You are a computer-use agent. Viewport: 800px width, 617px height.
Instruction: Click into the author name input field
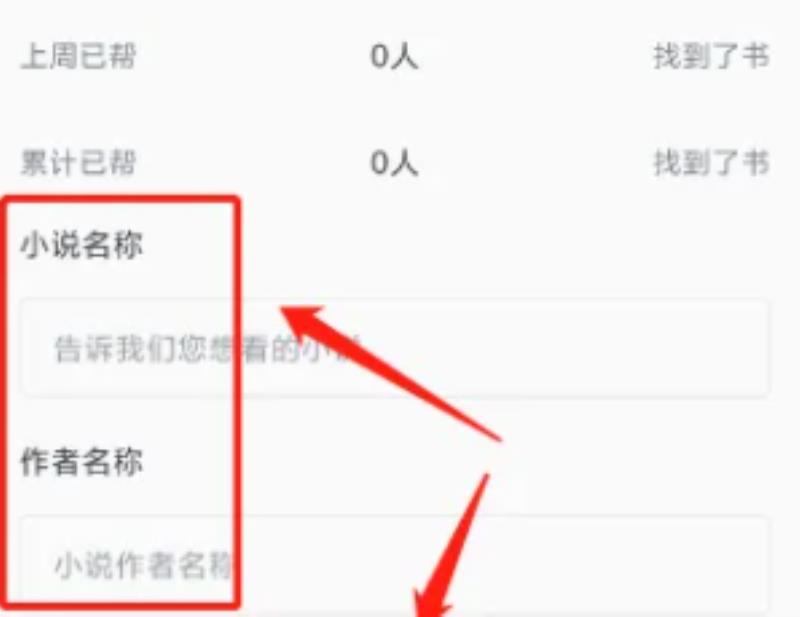(x=394, y=564)
